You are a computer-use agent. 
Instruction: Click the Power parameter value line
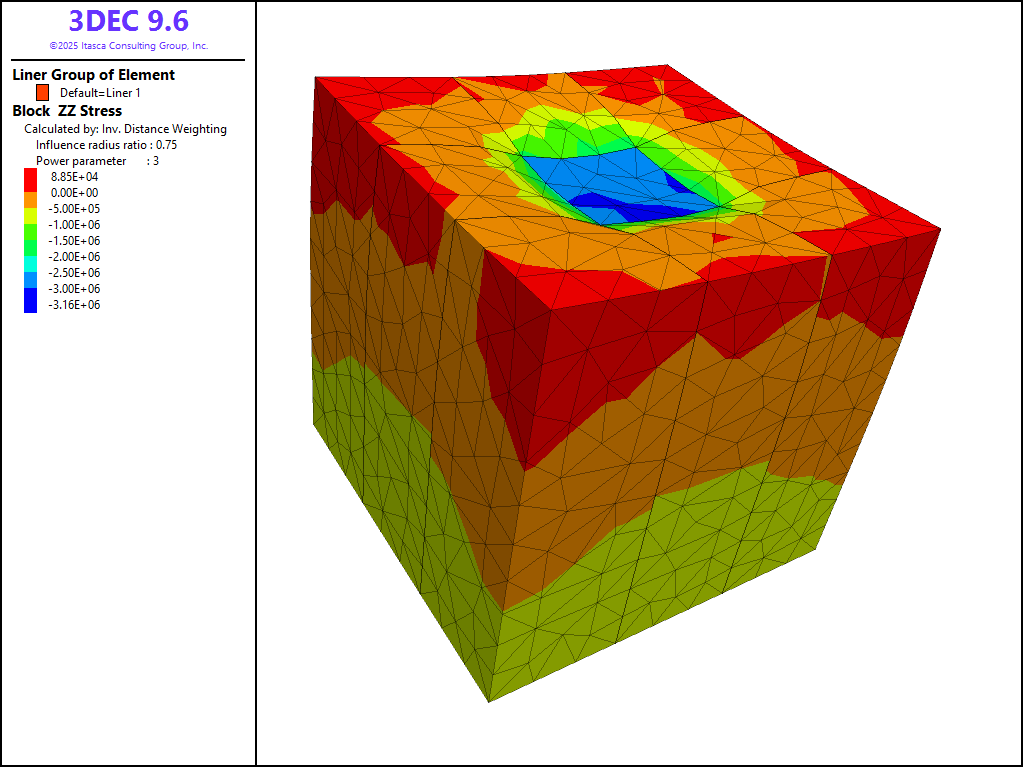[97, 161]
